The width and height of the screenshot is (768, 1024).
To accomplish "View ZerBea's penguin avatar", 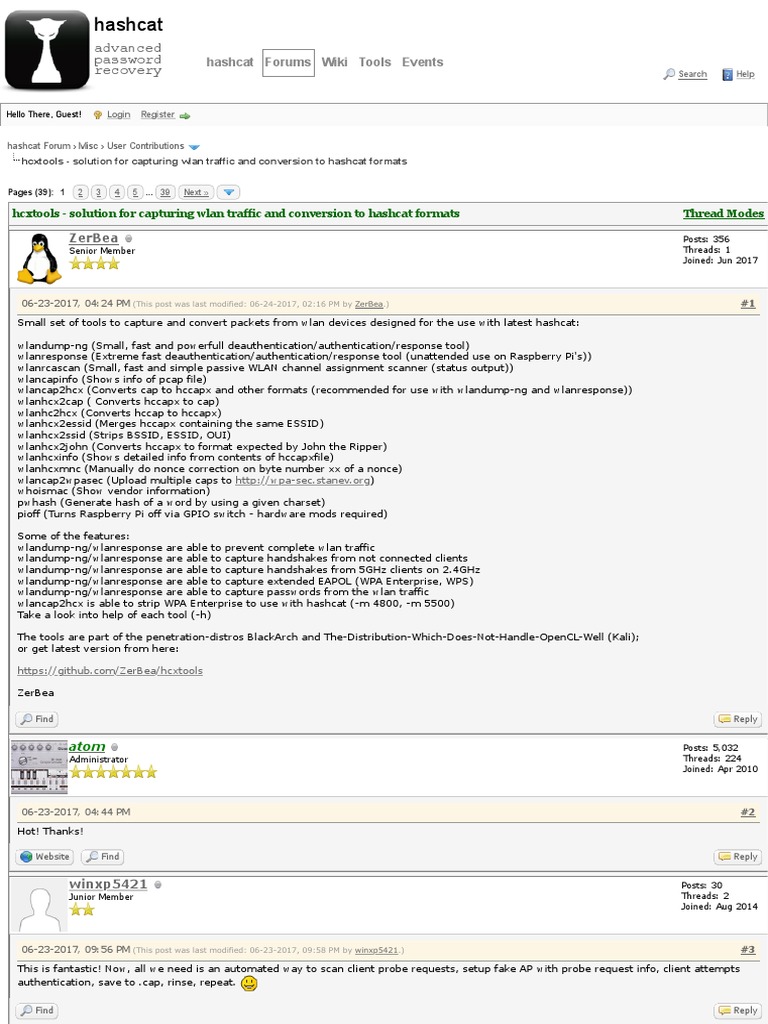I will [x=39, y=259].
